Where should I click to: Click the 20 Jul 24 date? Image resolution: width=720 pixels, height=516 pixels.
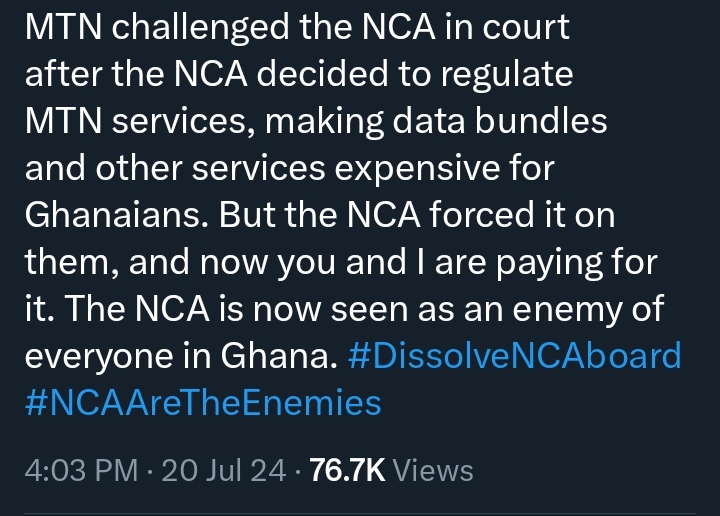pyautogui.click(x=224, y=471)
